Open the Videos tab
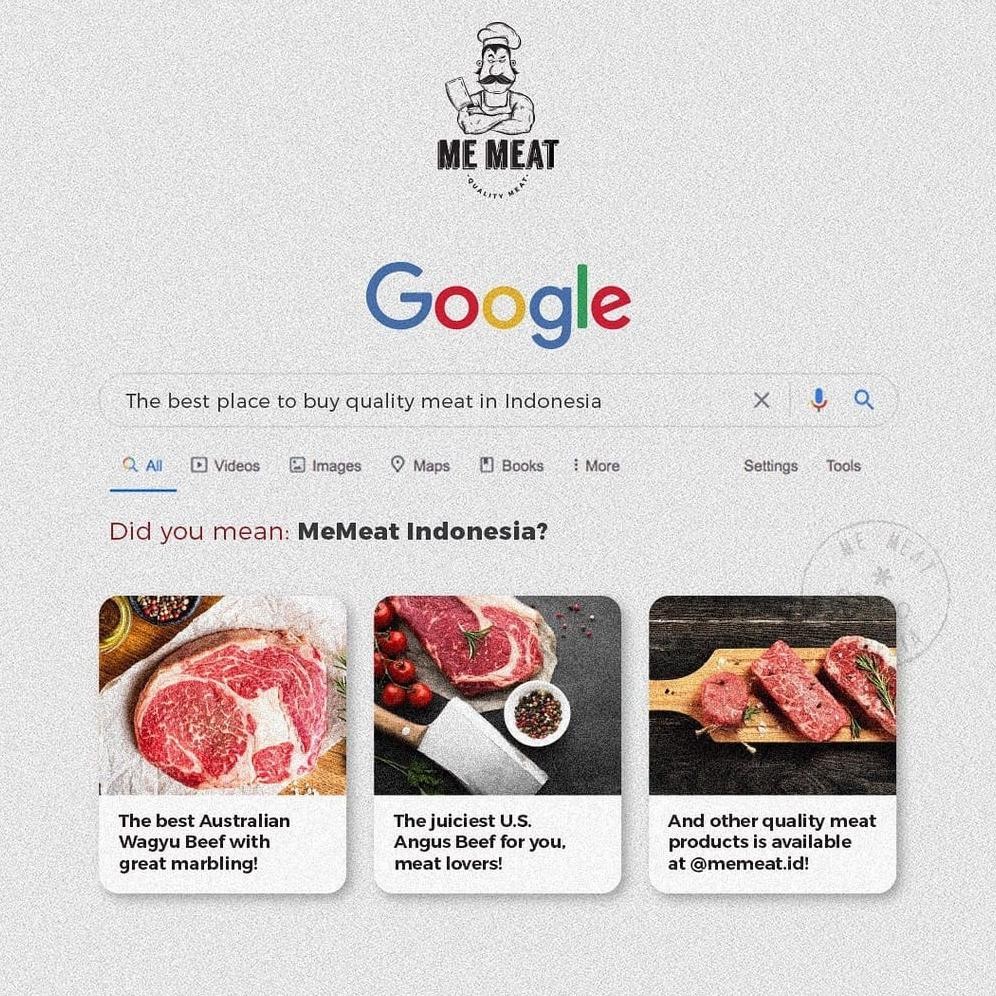996x996 pixels. 225,466
